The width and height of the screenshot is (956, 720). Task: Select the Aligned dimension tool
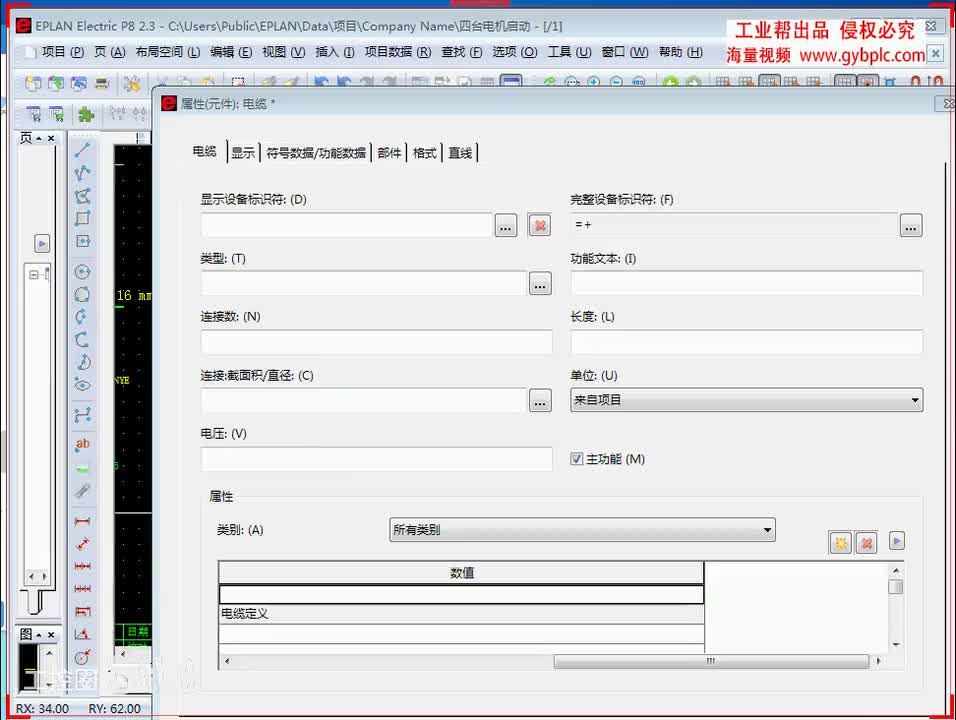click(x=82, y=544)
